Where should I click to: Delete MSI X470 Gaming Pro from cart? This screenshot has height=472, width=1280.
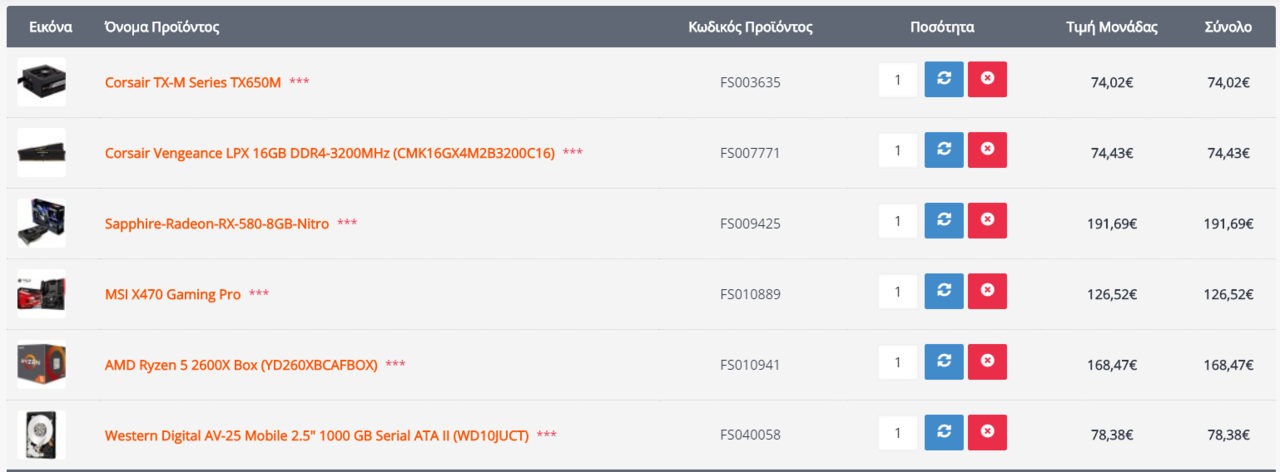[987, 292]
